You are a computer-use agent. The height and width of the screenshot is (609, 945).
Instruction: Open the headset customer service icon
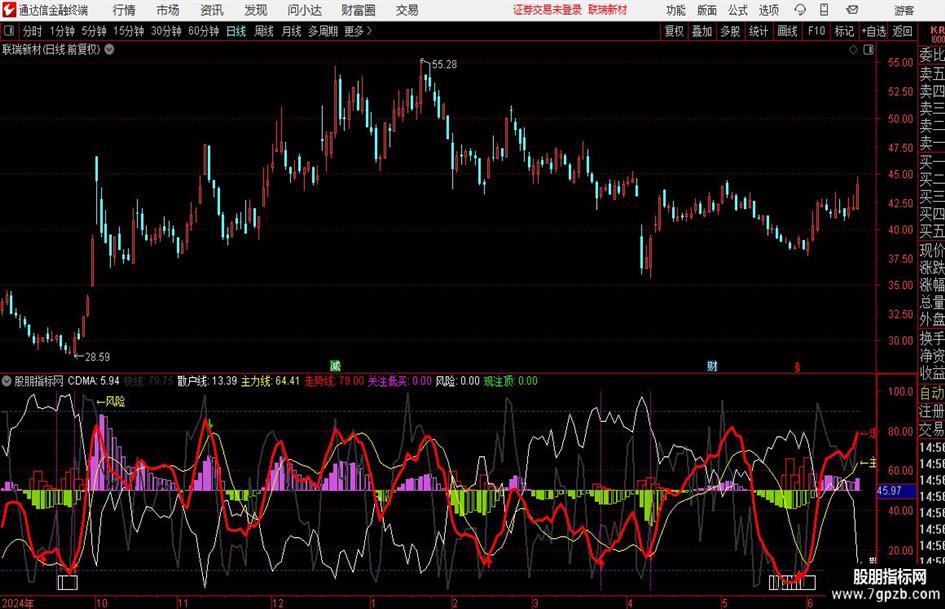(x=800, y=10)
